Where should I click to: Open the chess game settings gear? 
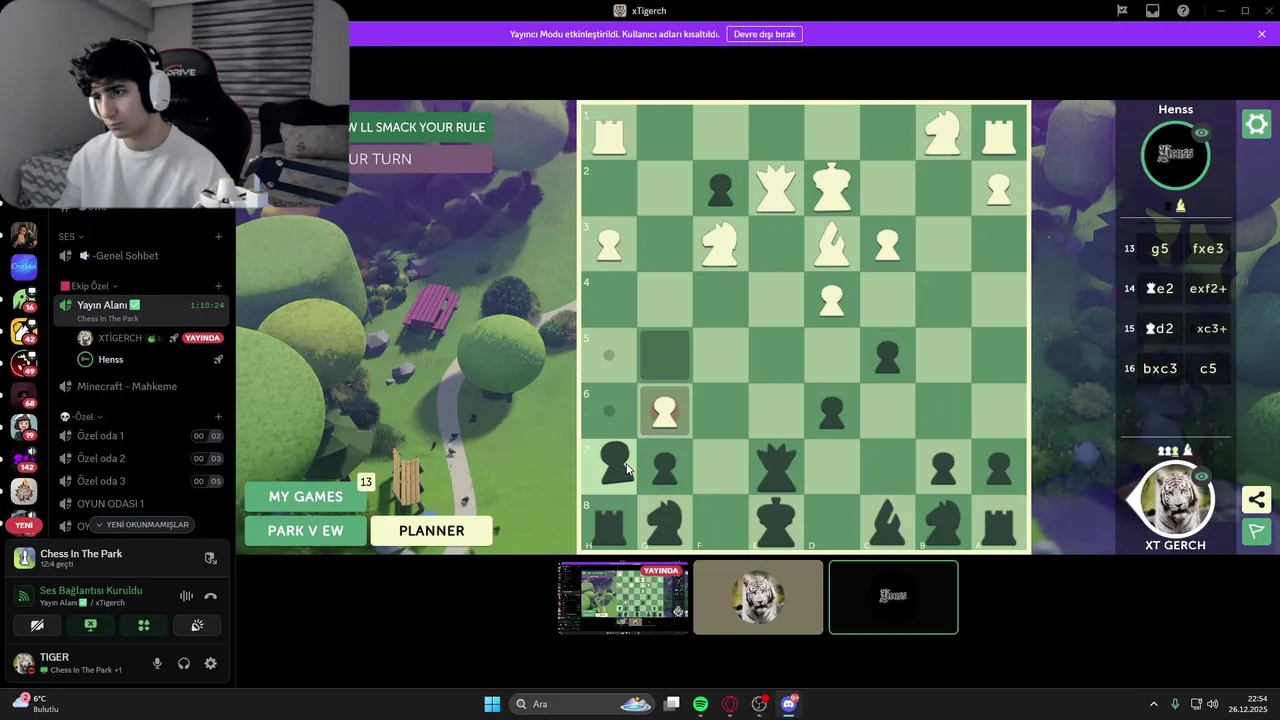coord(1256,124)
